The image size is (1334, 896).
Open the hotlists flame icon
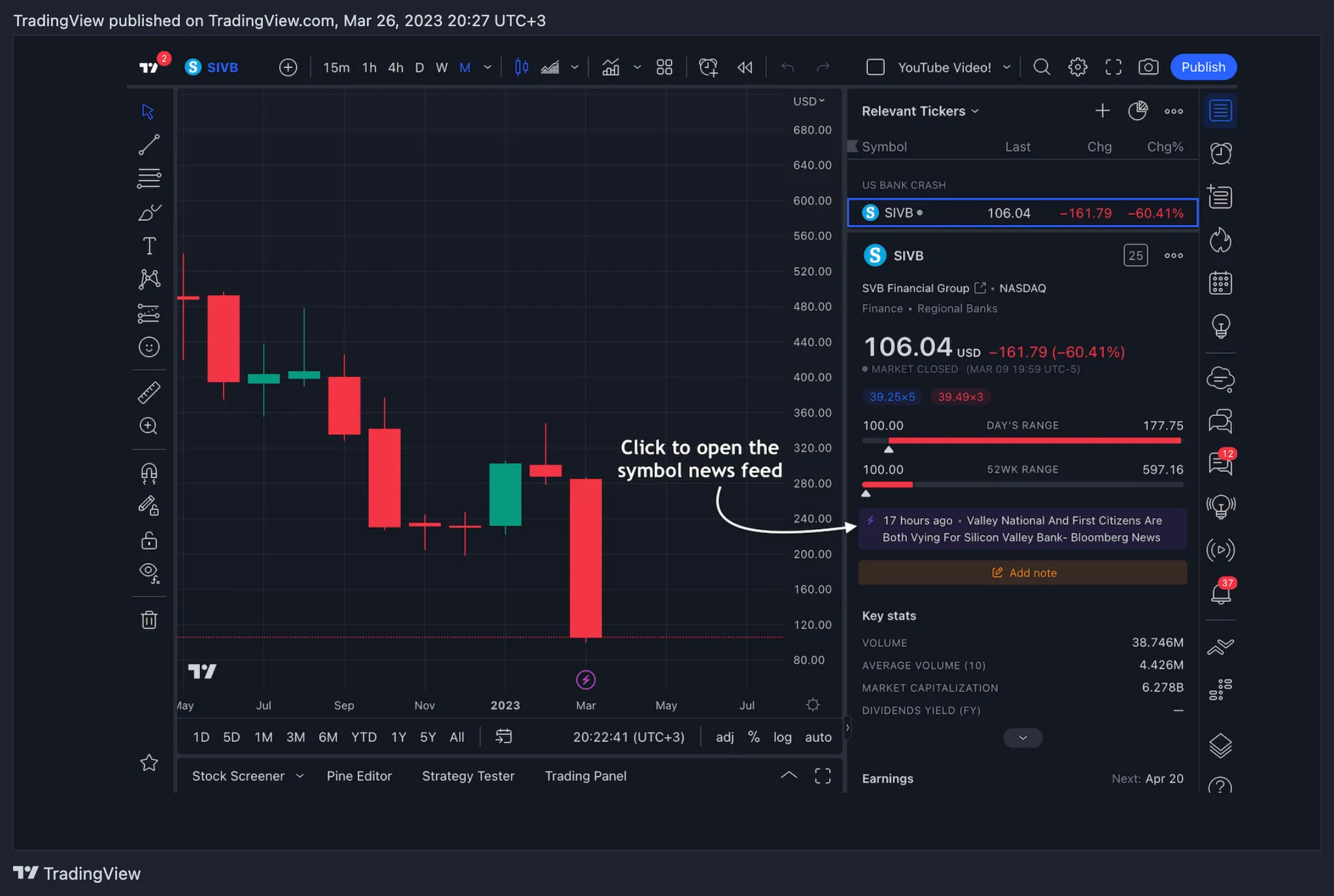coord(1220,240)
